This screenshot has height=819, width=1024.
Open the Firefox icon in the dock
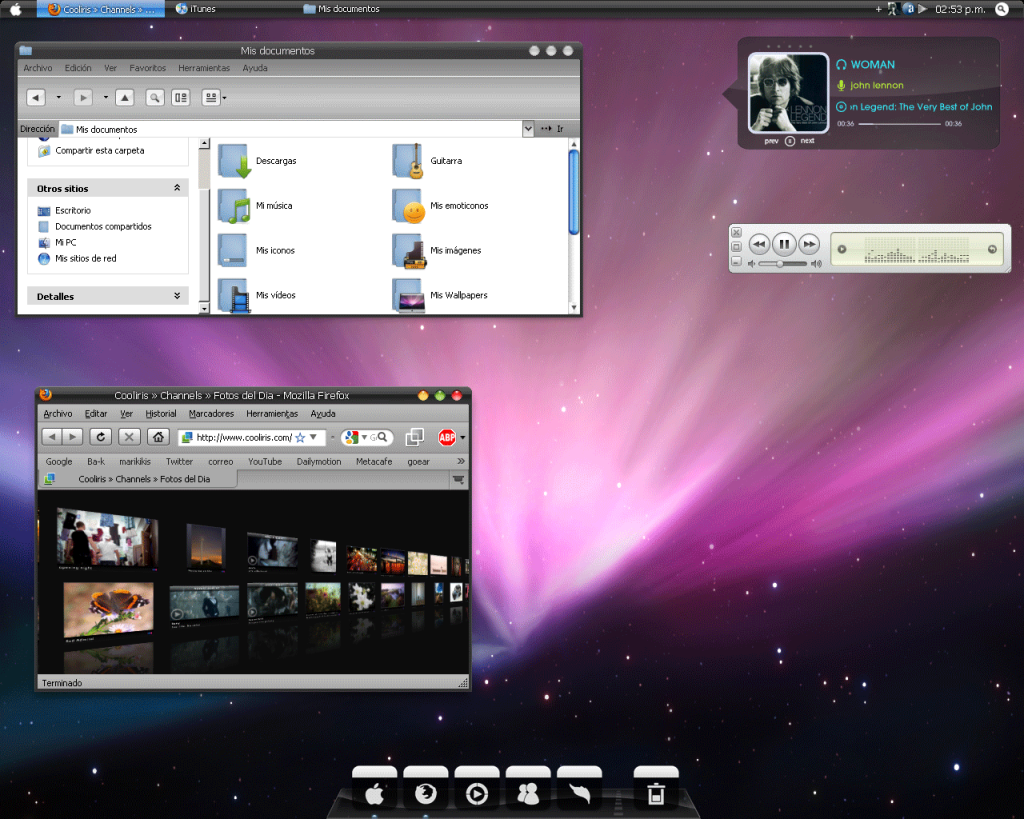(426, 794)
